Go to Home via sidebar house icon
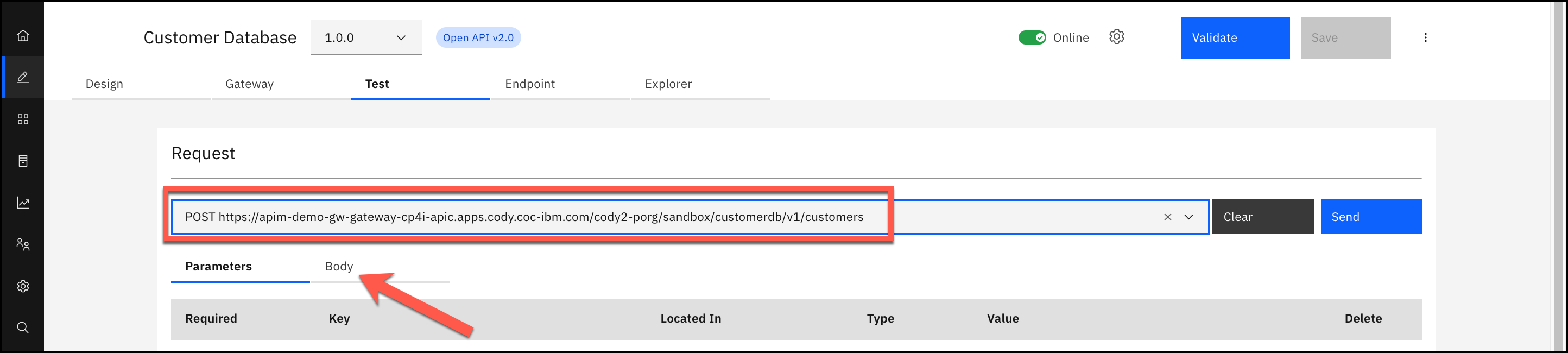Screen dimensions: 1568x353 tap(22, 36)
